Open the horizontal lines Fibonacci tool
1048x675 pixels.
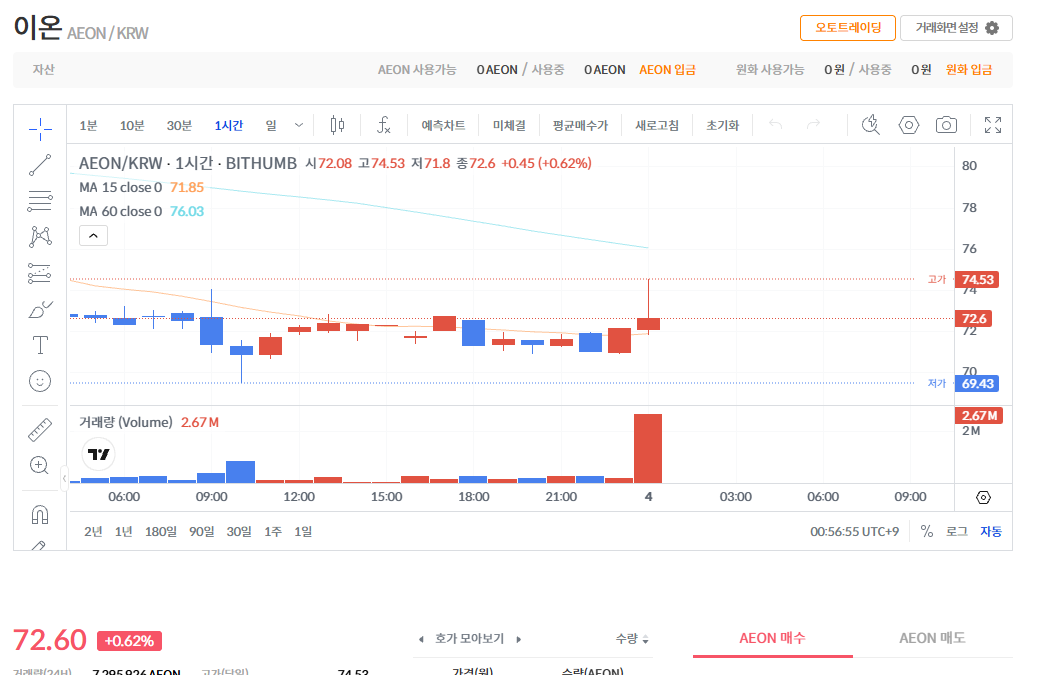(x=40, y=200)
